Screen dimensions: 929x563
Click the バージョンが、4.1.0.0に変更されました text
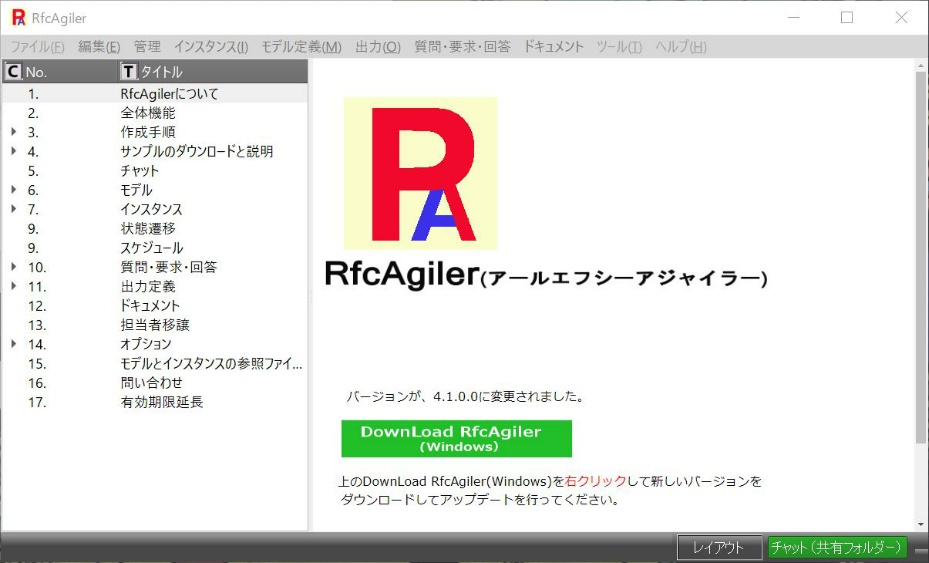click(x=465, y=396)
